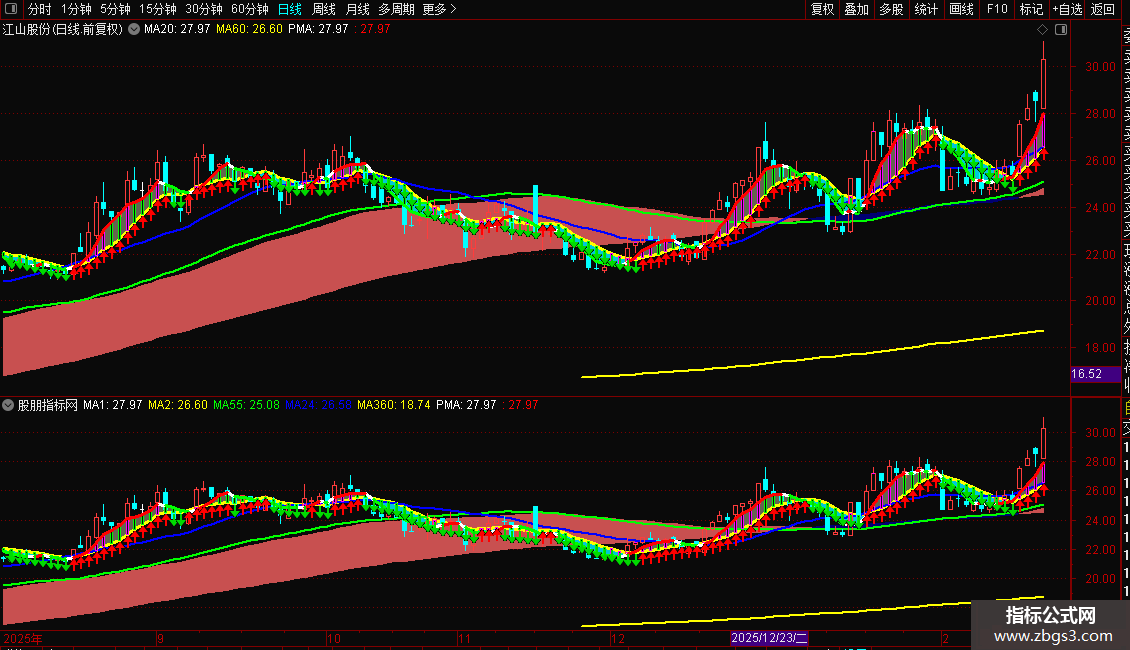Image resolution: width=1130 pixels, height=650 pixels.
Task: Click the diamond marker icon above chart
Action: coord(1042,30)
